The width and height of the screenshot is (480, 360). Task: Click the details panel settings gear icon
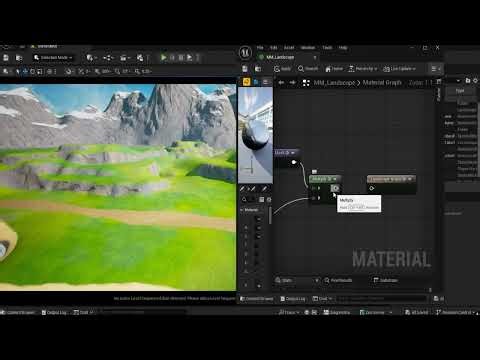[269, 199]
